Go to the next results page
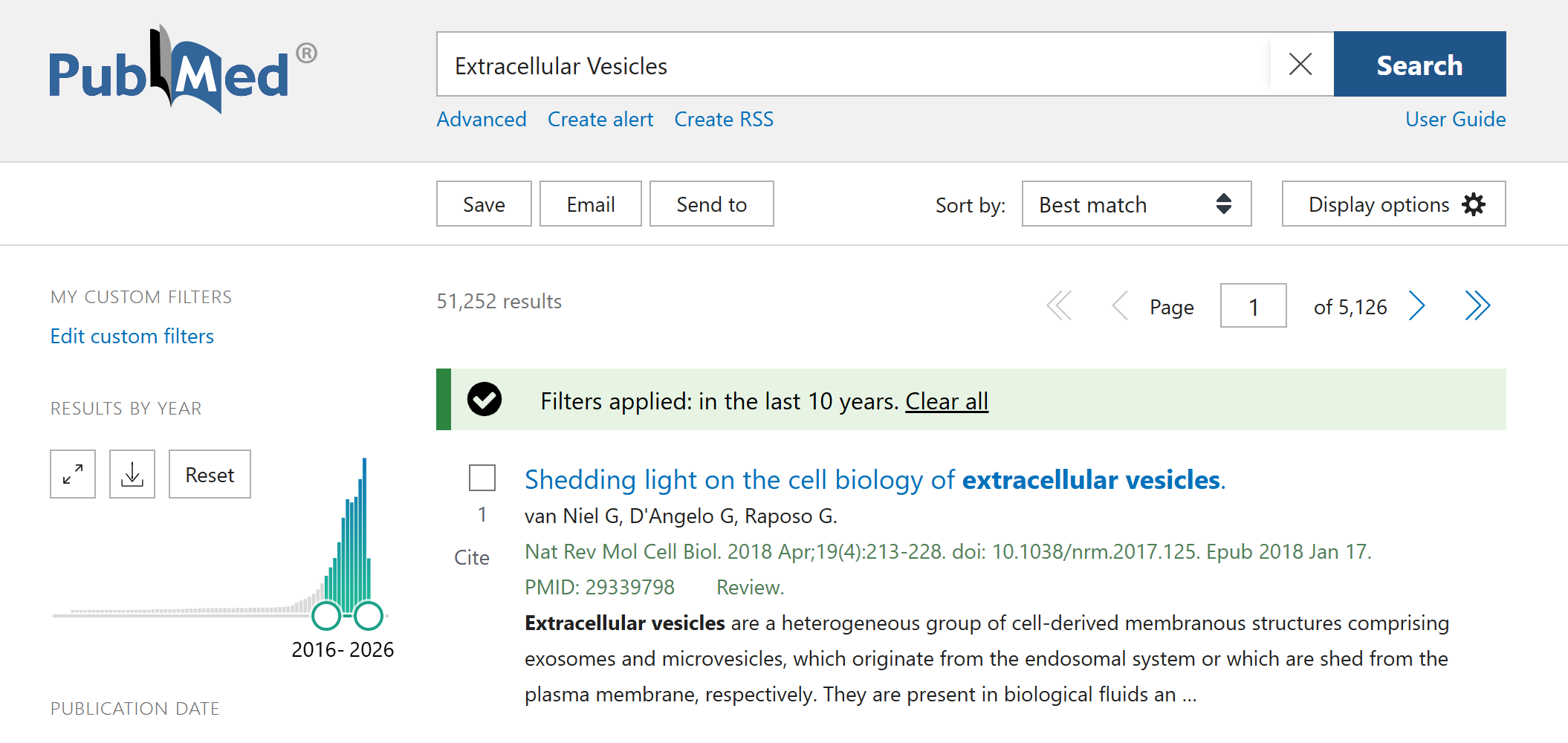 coord(1417,306)
